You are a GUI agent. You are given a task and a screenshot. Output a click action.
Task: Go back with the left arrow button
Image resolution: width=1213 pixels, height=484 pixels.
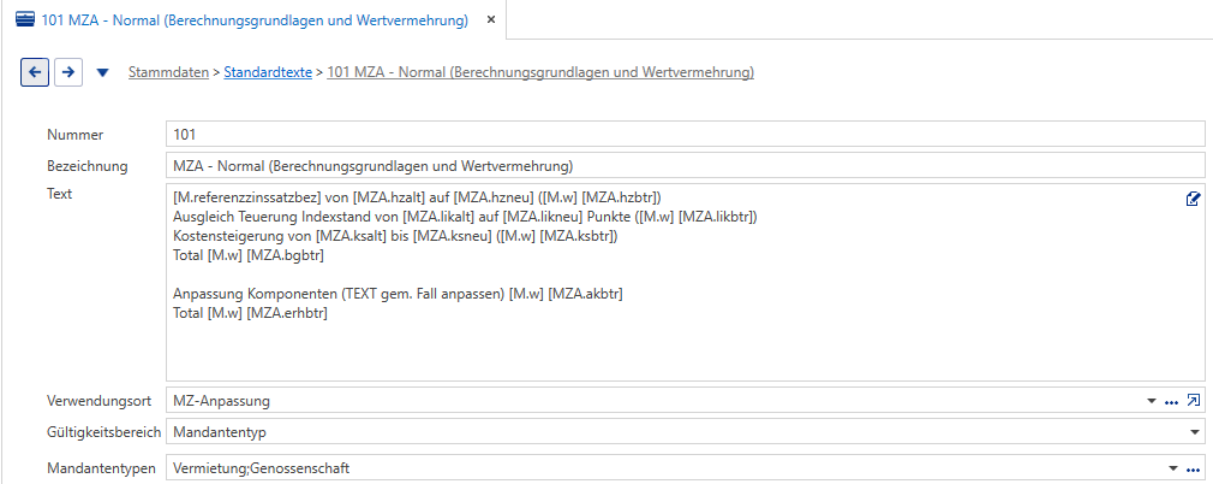(x=35, y=73)
